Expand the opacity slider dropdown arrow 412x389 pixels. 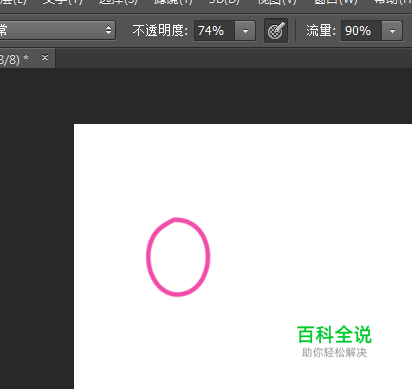click(245, 31)
